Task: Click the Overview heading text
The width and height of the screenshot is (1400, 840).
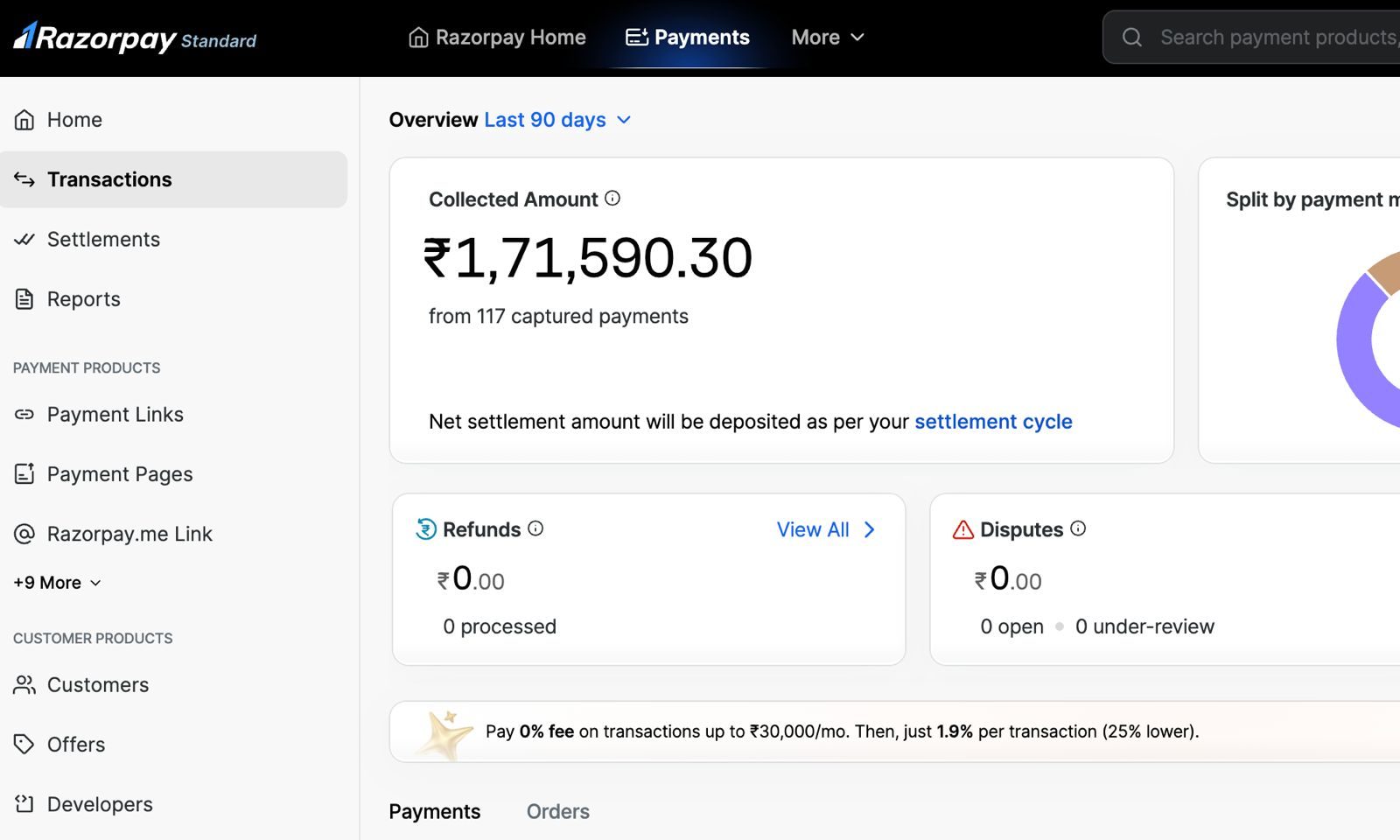Action: pos(433,120)
